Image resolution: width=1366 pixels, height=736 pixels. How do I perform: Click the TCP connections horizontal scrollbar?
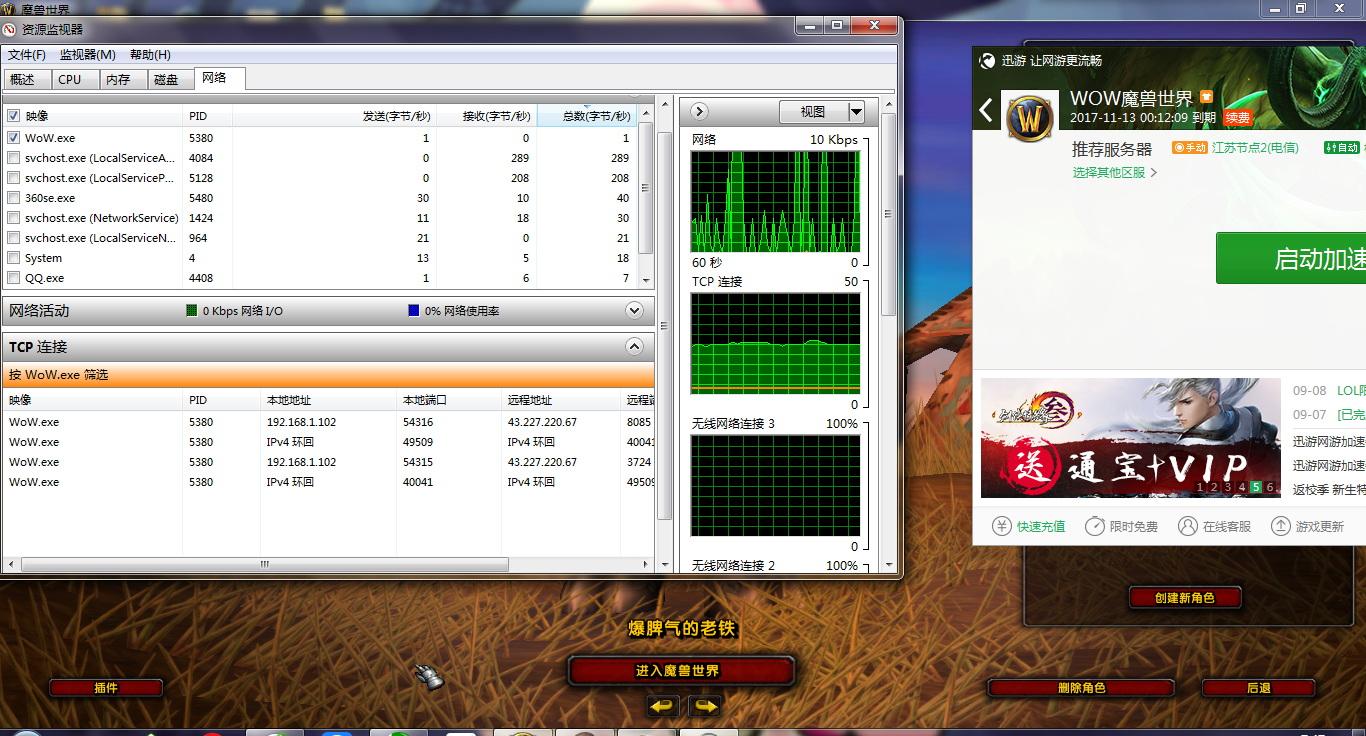click(x=265, y=565)
